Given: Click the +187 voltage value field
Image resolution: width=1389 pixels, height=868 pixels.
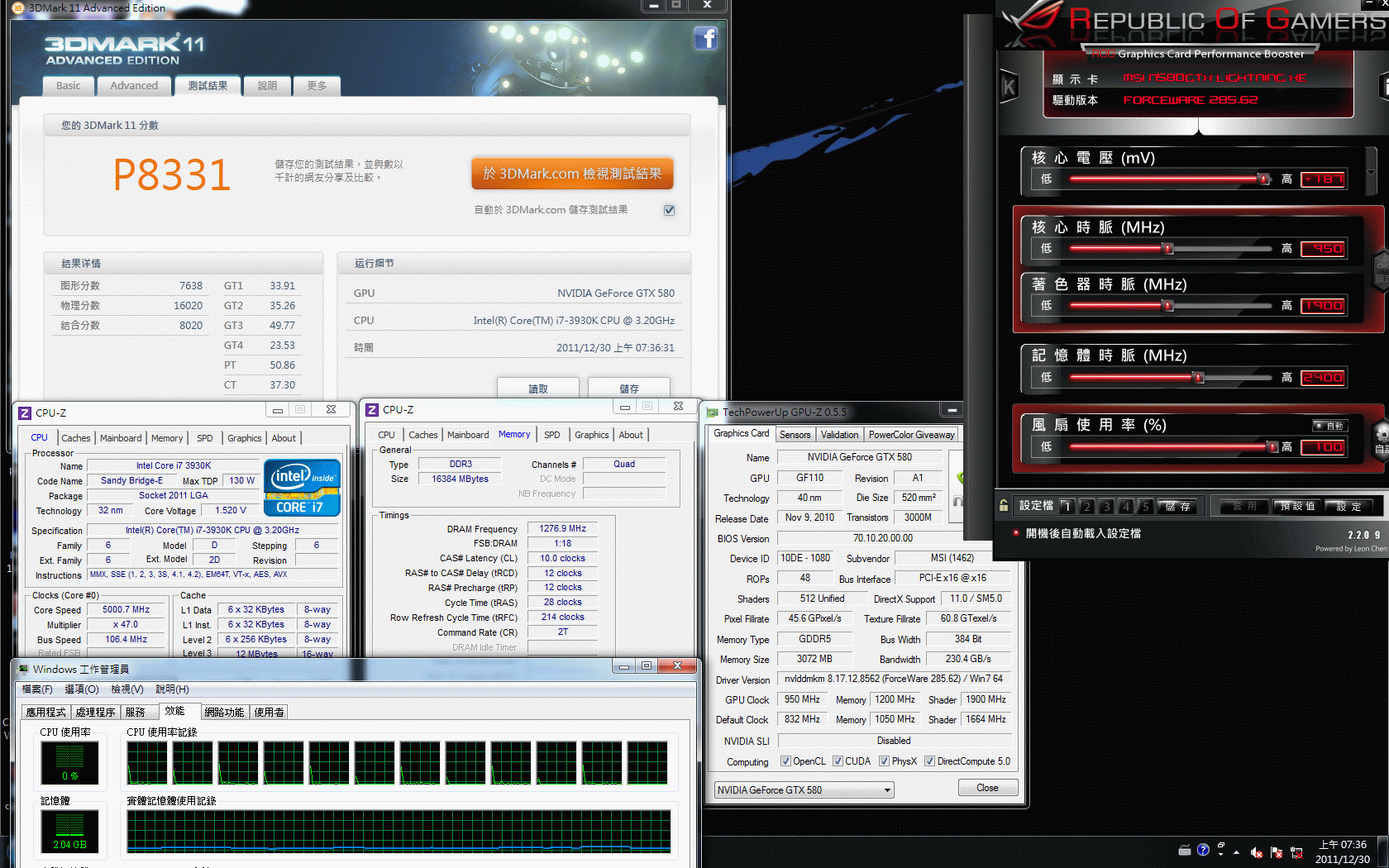Looking at the screenshot, I should pos(1323,179).
